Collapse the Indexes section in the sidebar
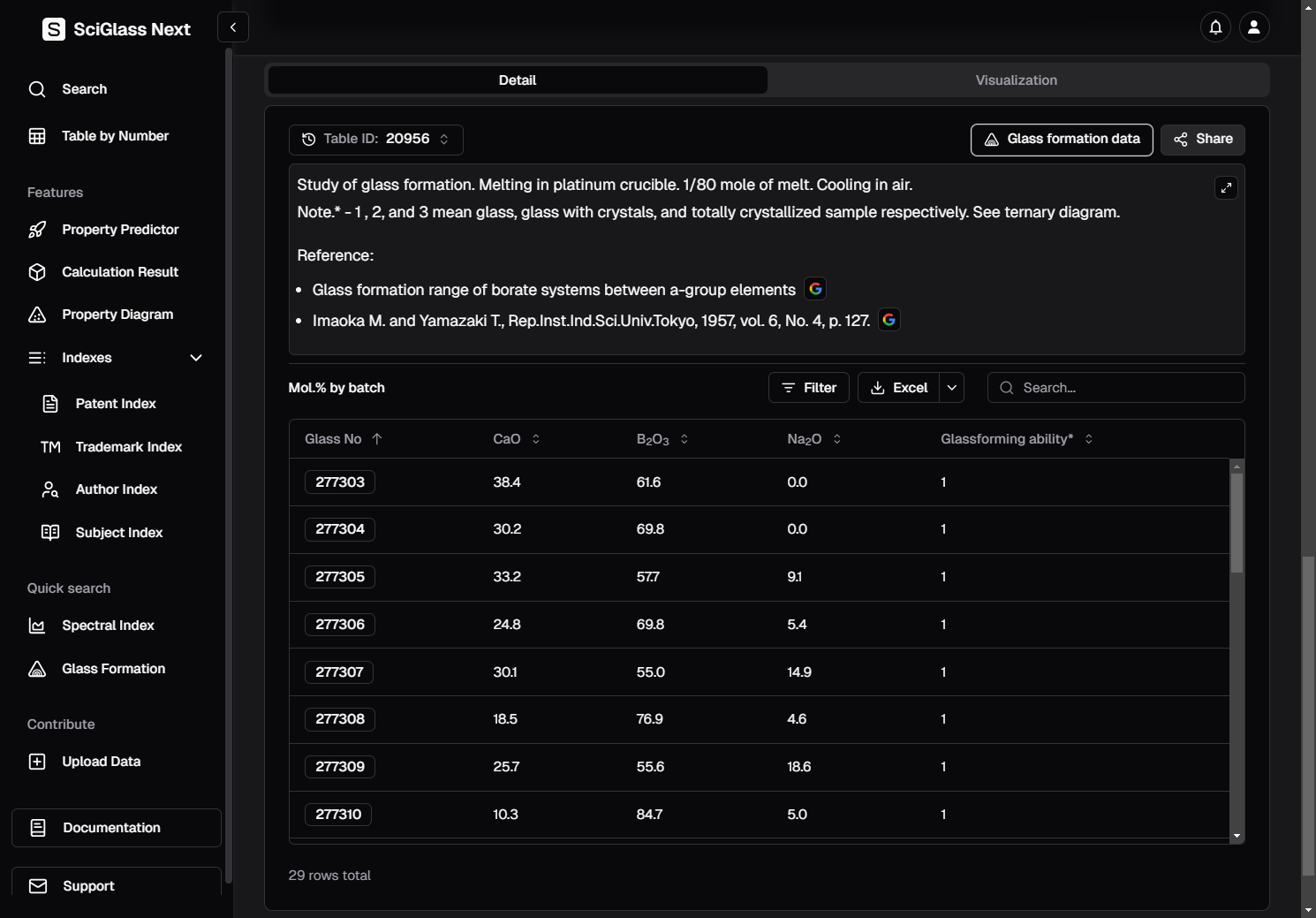 (196, 358)
